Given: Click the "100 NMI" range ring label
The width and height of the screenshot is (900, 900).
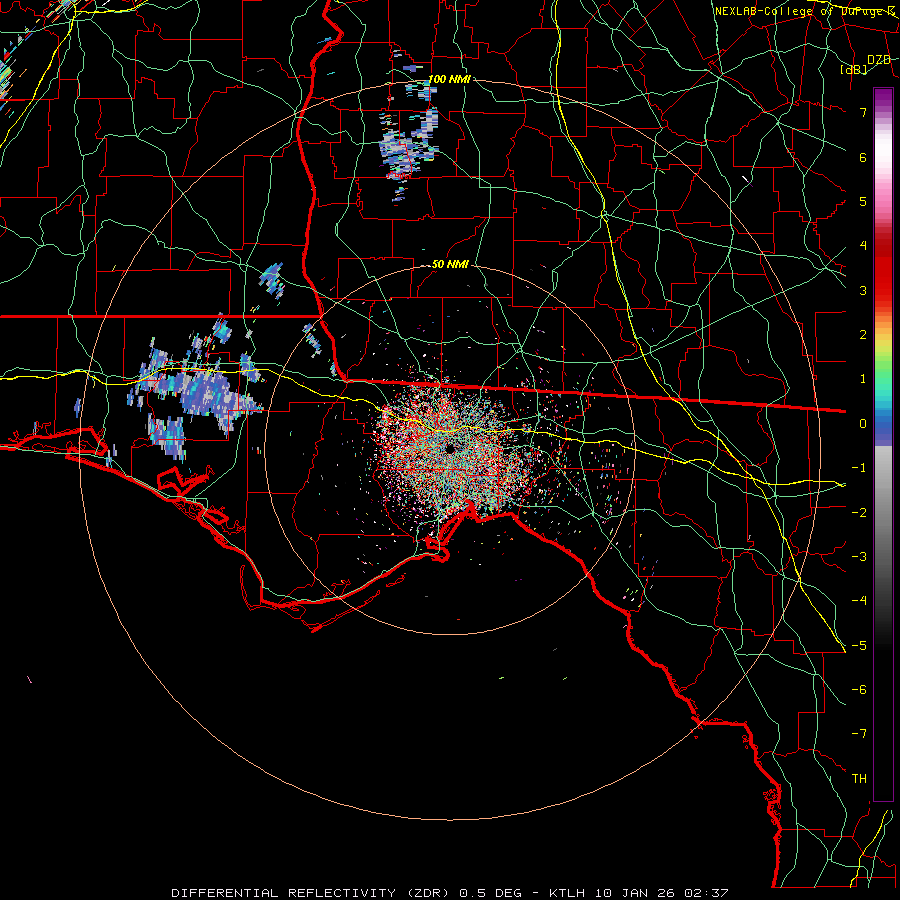Looking at the screenshot, I should tap(449, 79).
